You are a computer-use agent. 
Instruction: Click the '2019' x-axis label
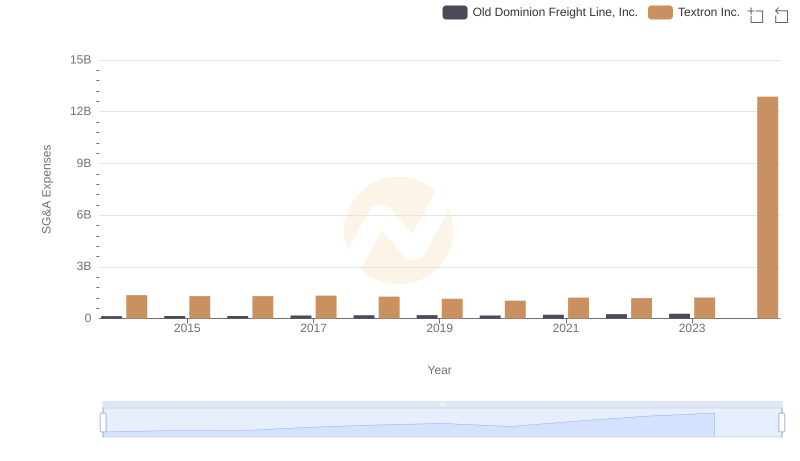[x=439, y=328]
